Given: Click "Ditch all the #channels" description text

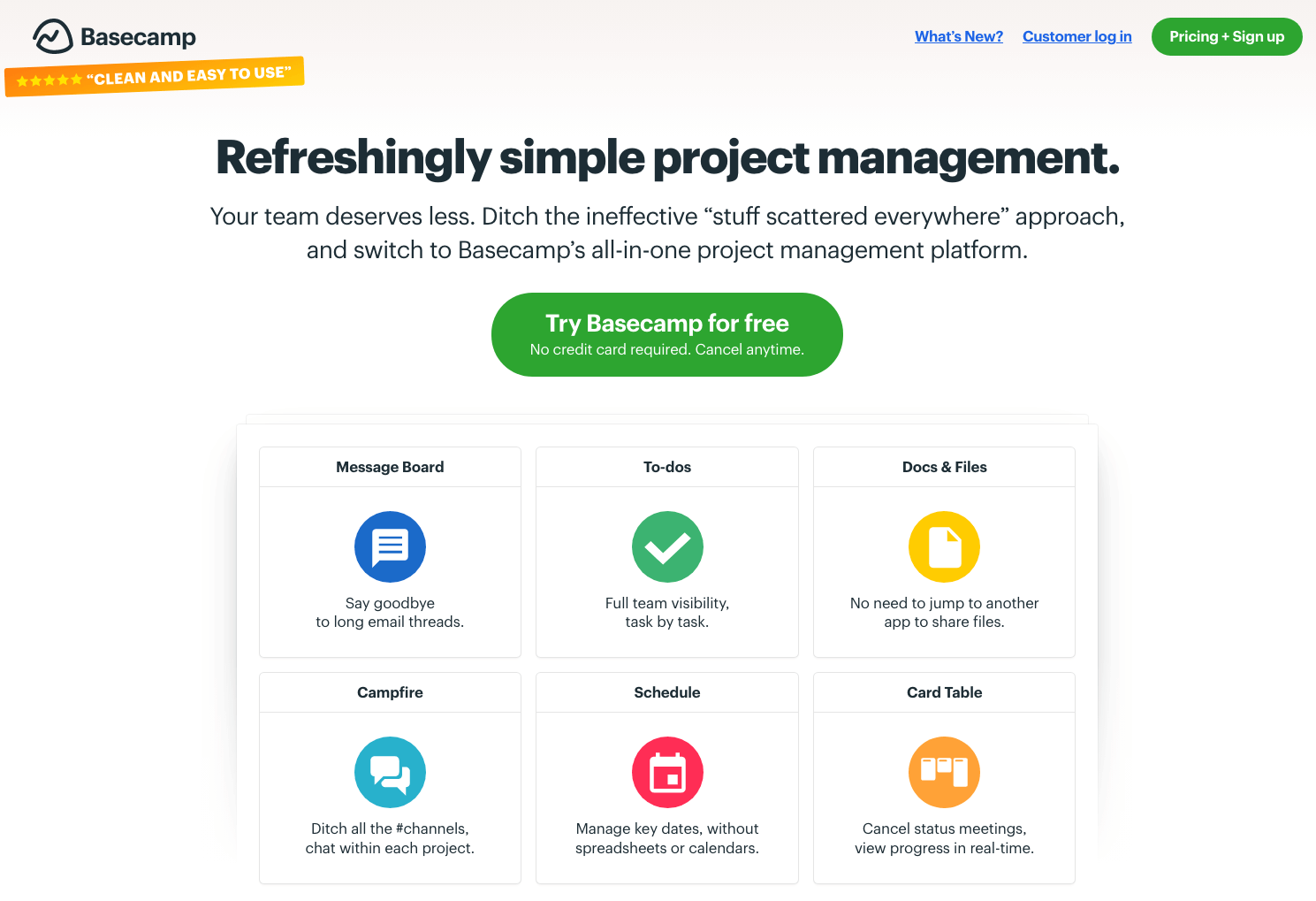Looking at the screenshot, I should coord(390,838).
